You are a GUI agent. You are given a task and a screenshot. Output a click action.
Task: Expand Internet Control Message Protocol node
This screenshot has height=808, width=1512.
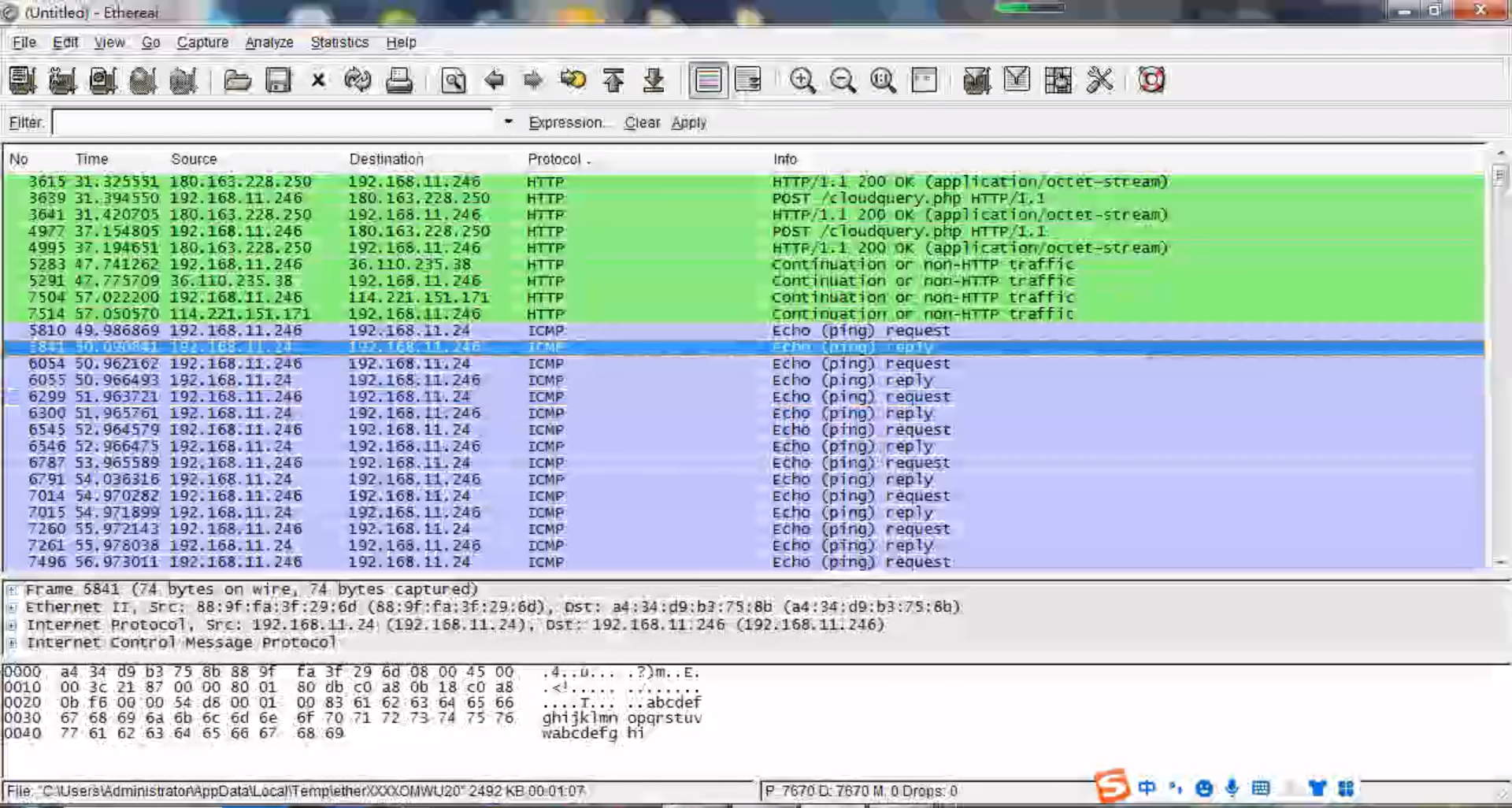pos(12,643)
